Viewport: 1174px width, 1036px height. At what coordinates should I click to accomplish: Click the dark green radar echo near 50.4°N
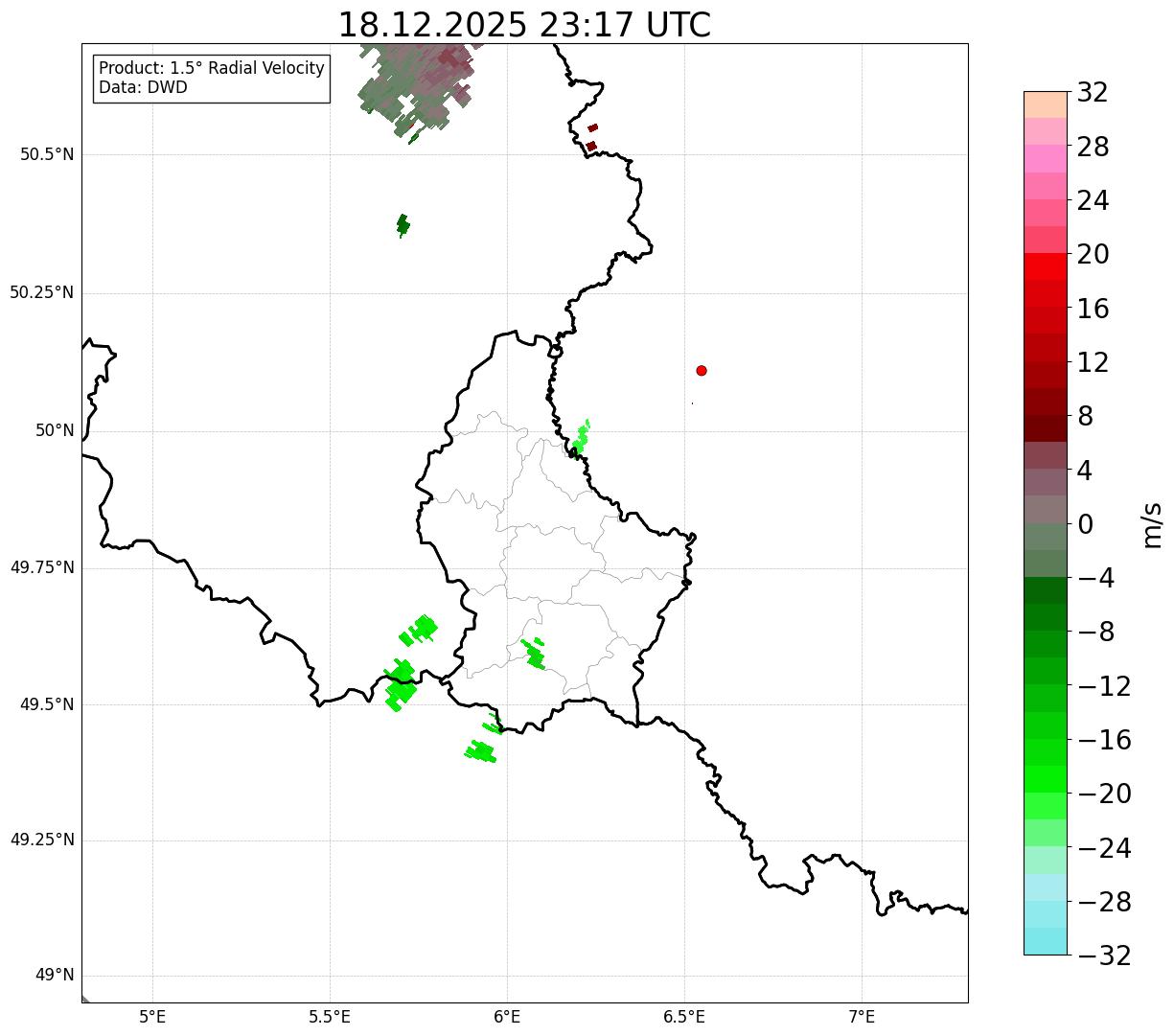pos(403,225)
